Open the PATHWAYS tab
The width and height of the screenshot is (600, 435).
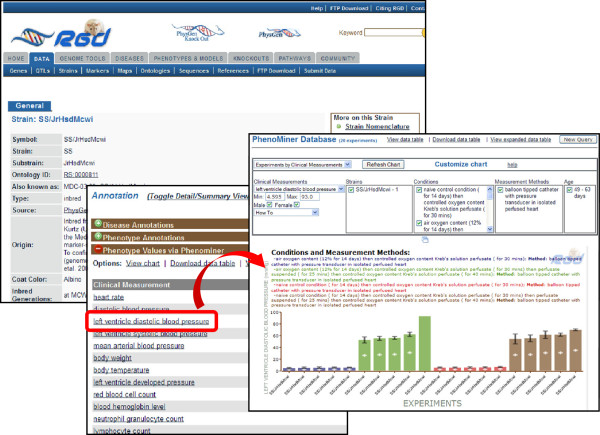[x=295, y=58]
